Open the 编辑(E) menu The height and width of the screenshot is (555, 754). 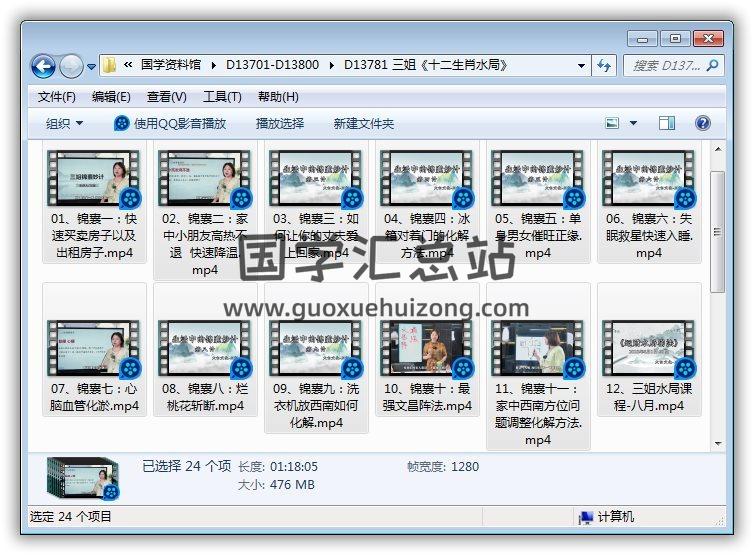tap(111, 97)
